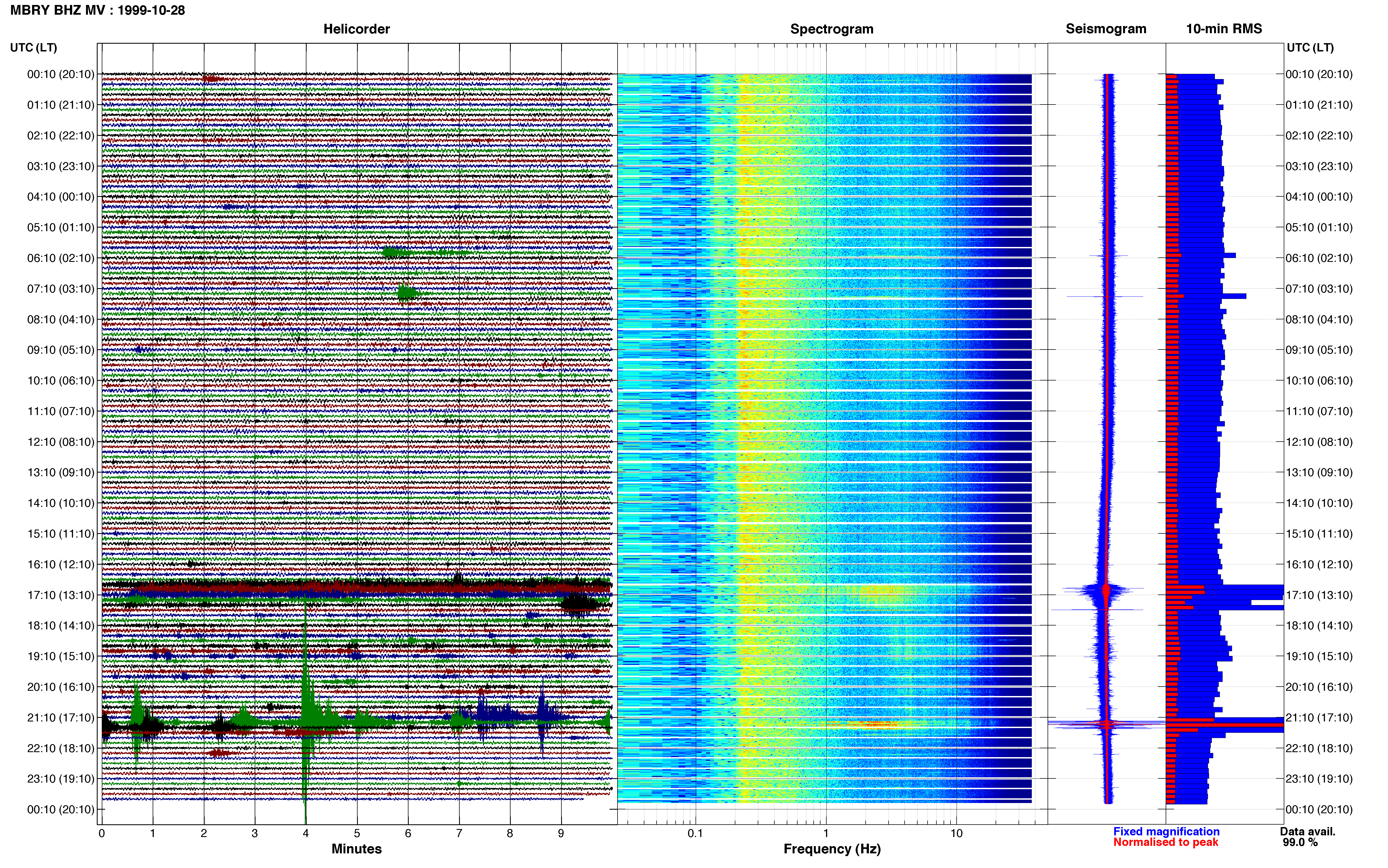Click the blue Fixed magnification legend text
This screenshot has height=868, width=1388.
(x=1166, y=832)
